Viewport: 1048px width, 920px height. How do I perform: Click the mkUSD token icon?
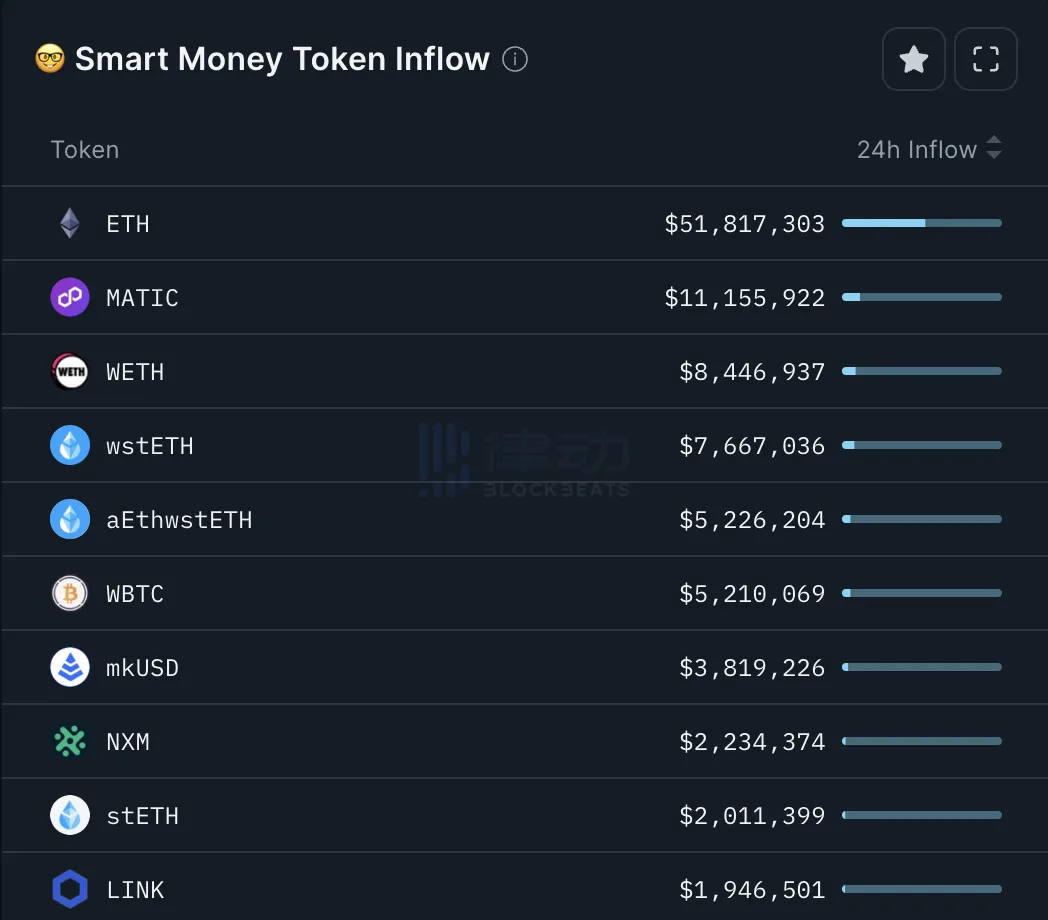[x=70, y=667]
